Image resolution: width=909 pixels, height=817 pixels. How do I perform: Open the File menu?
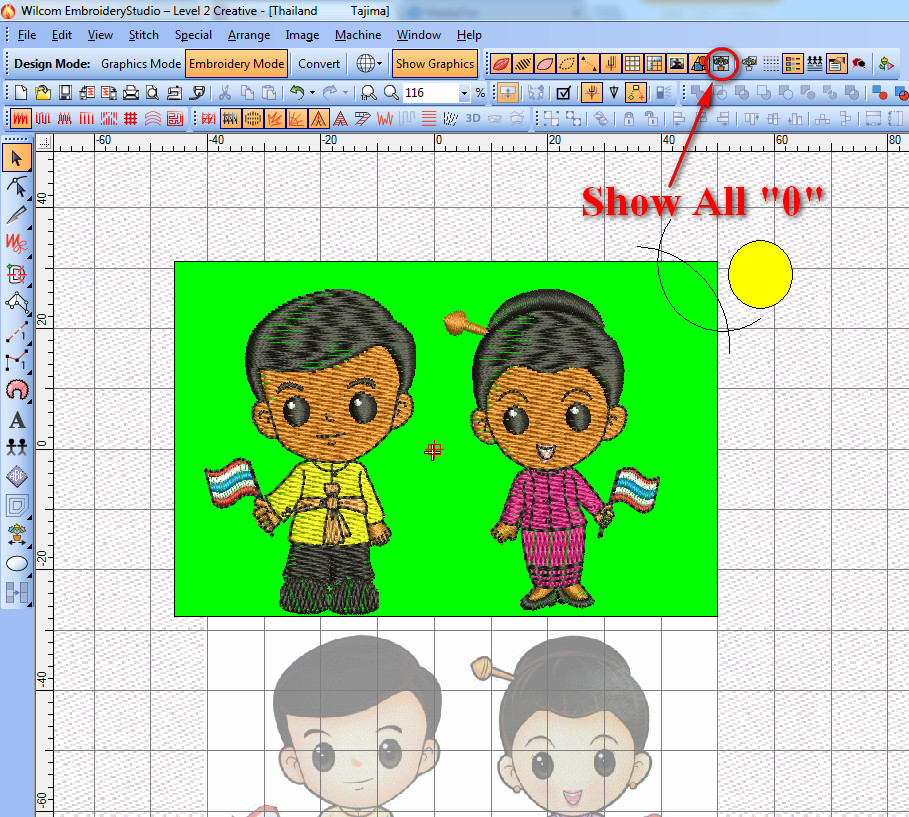[27, 35]
